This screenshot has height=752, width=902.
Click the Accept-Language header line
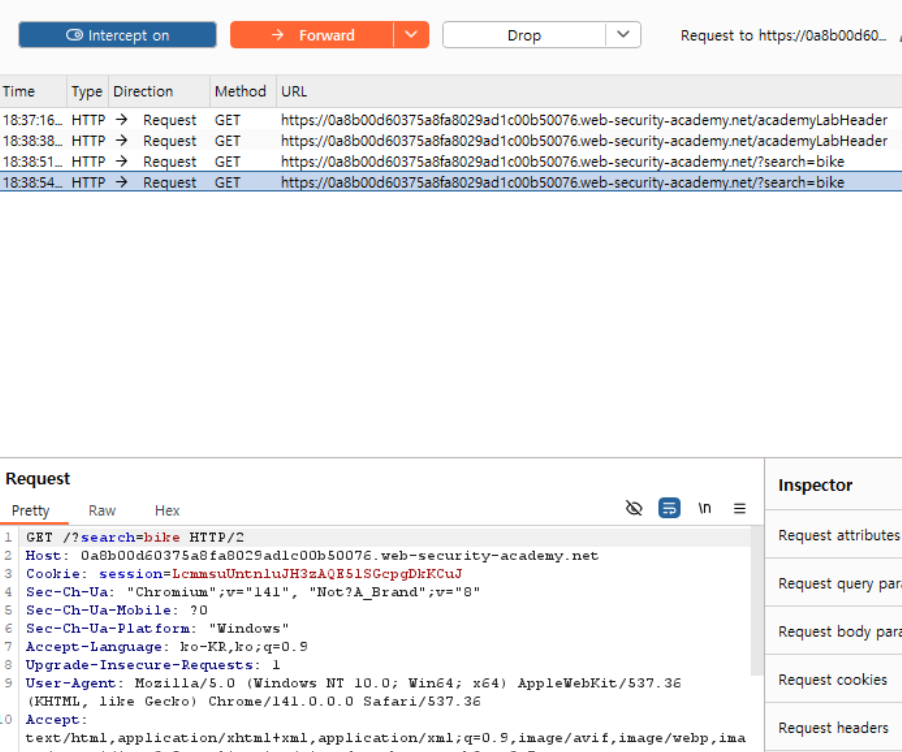click(167, 647)
